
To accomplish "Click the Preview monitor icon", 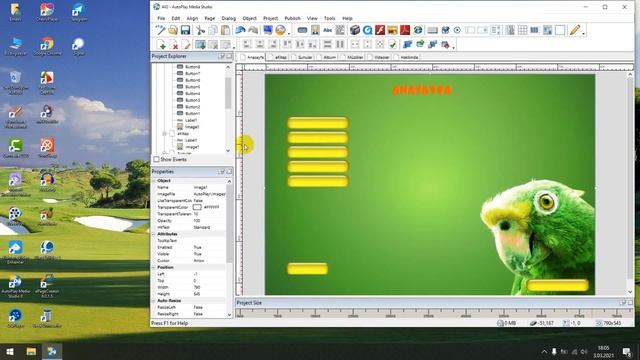I will [268, 30].
